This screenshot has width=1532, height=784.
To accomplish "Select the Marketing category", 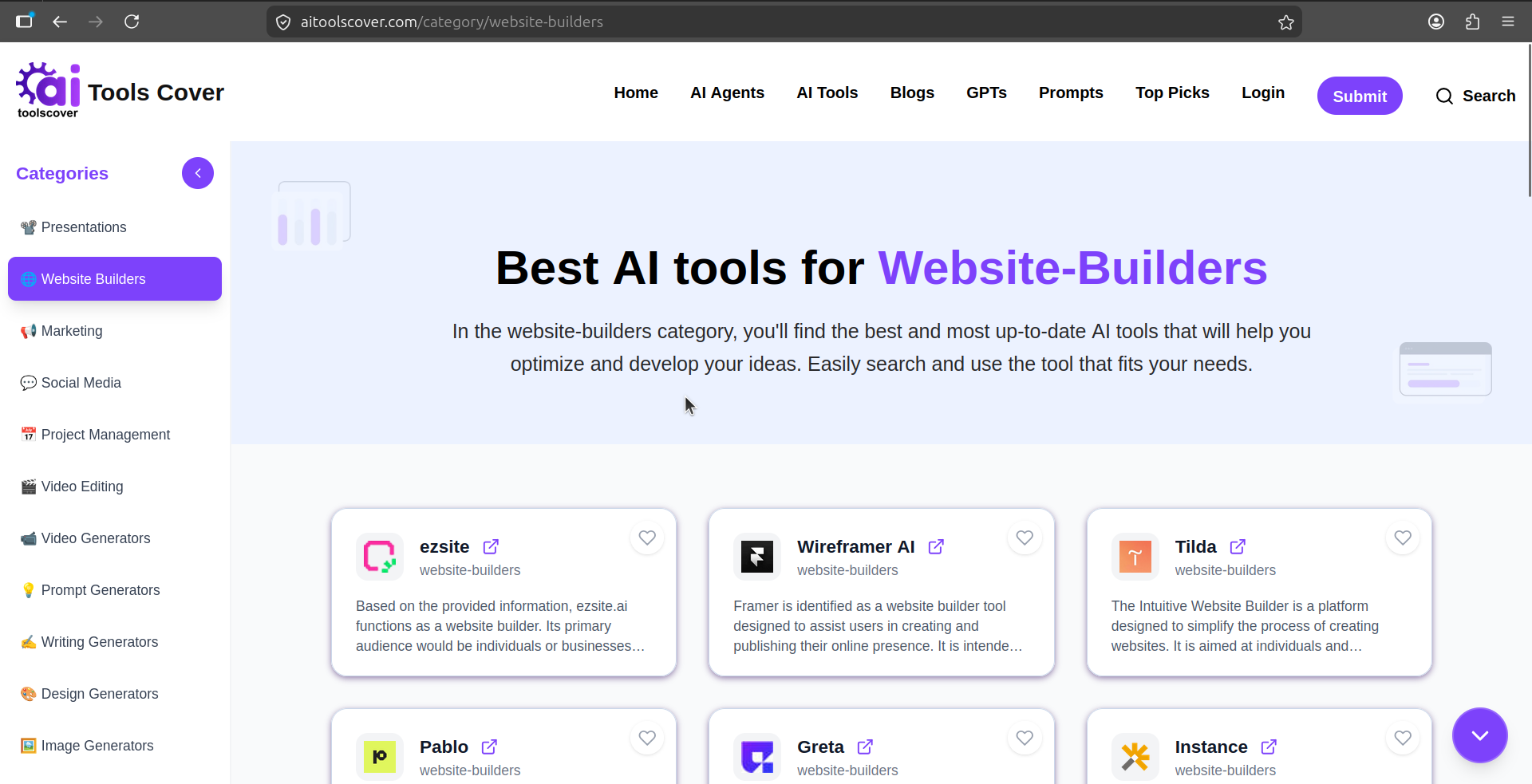I will click(x=115, y=331).
